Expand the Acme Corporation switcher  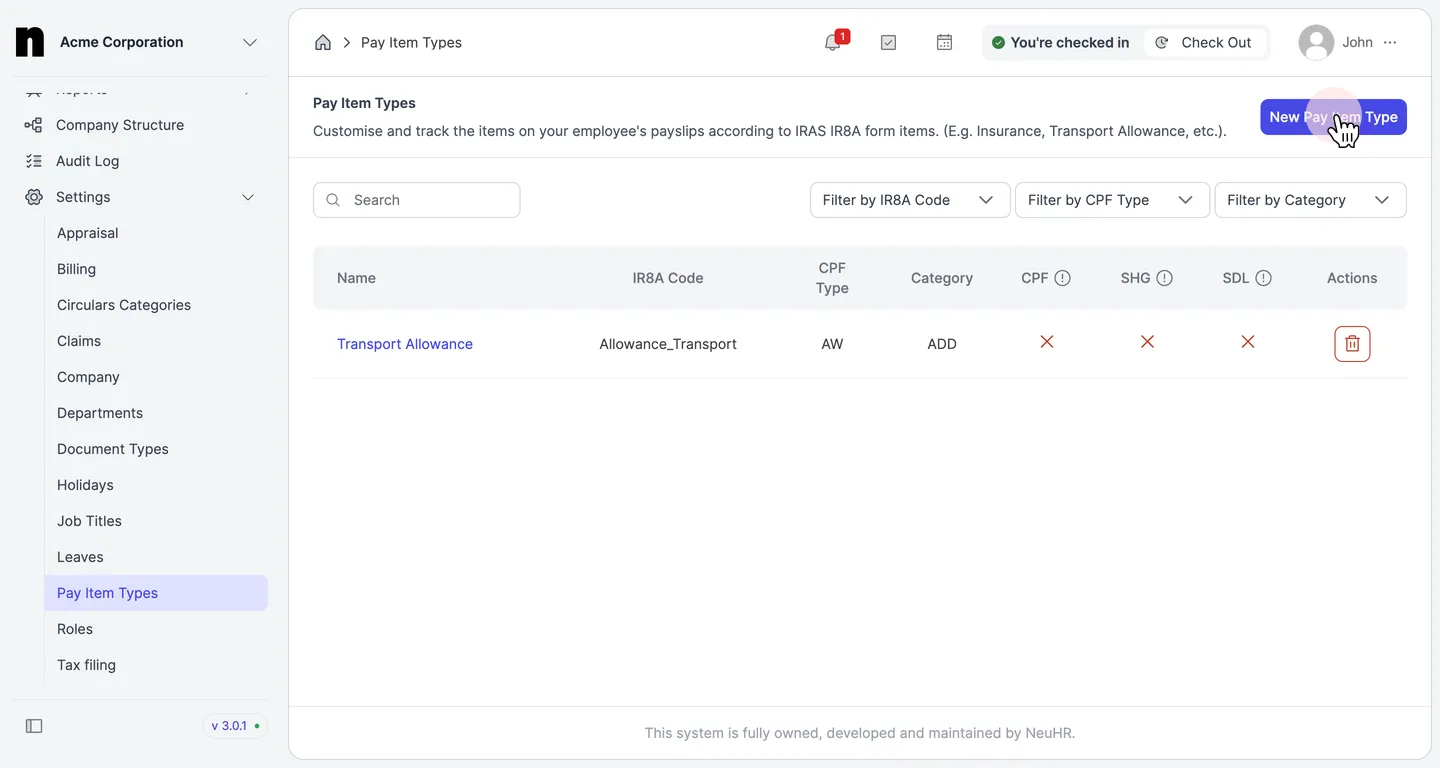[x=250, y=42]
